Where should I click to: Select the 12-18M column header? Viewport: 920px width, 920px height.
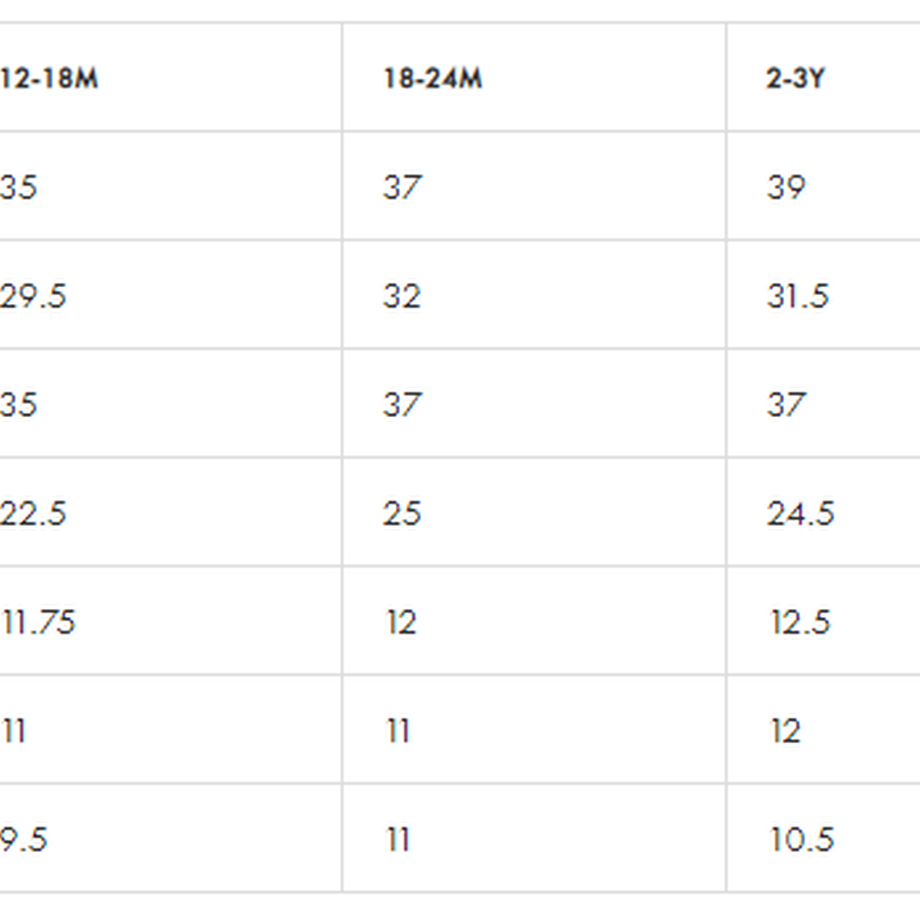coord(49,78)
